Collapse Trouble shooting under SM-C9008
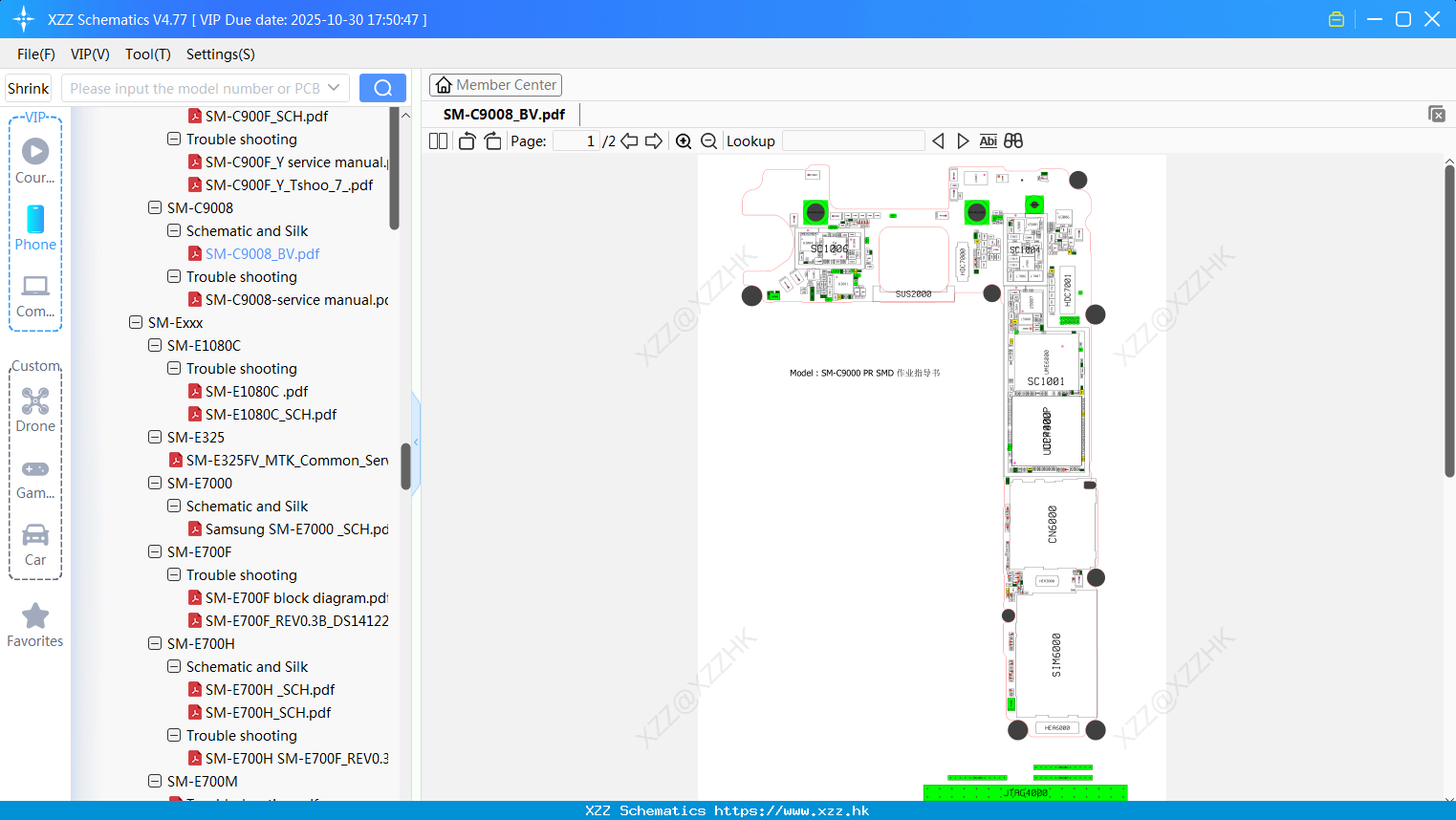This screenshot has width=1456, height=820. pyautogui.click(x=174, y=276)
